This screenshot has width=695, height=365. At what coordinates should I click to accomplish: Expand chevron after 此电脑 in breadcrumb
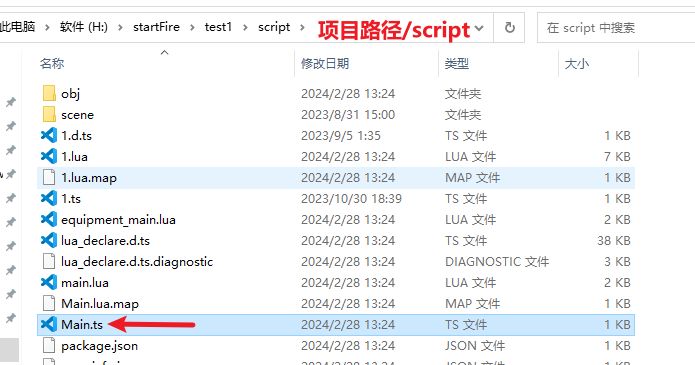47,27
